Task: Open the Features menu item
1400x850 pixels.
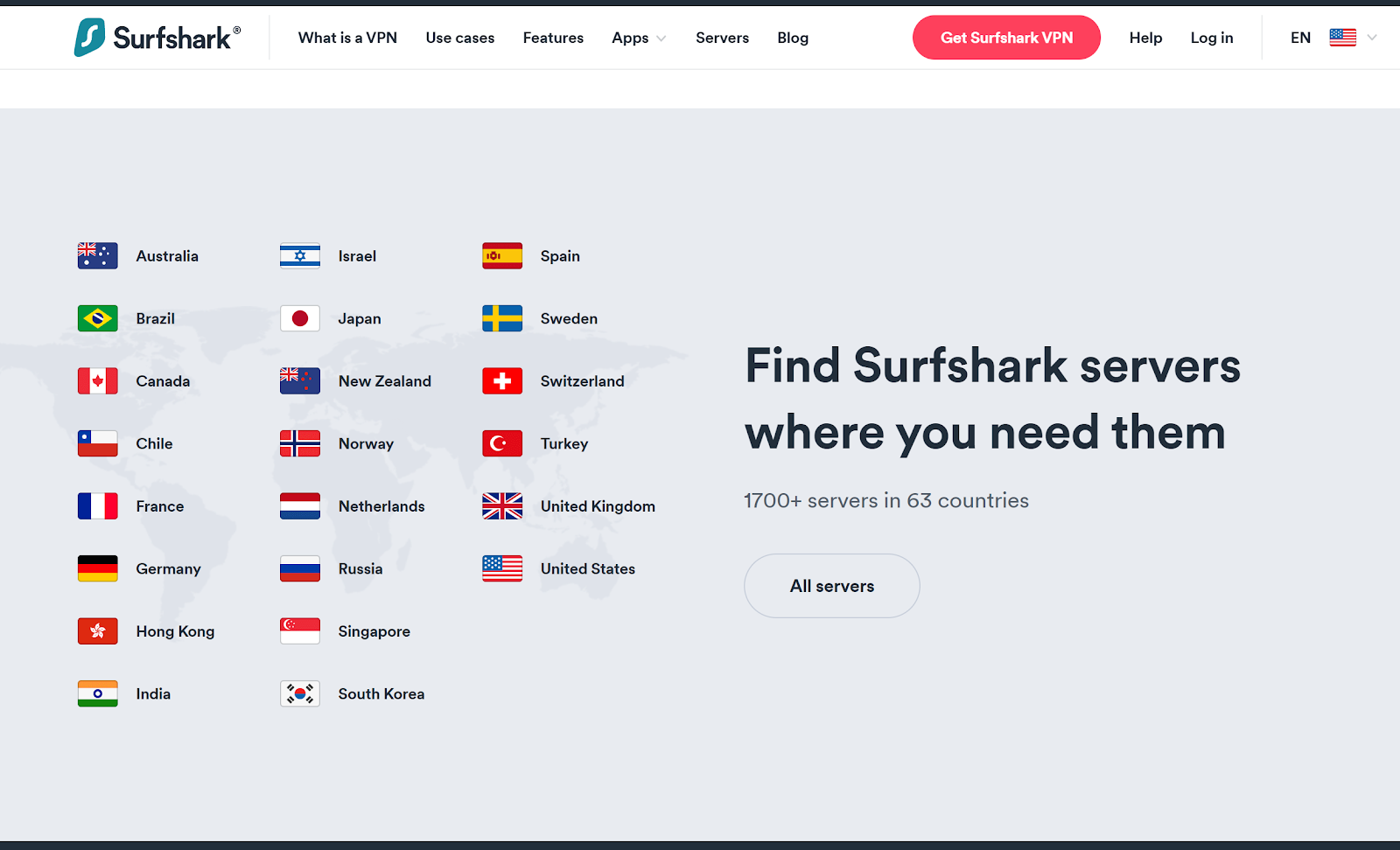Action: pos(553,38)
